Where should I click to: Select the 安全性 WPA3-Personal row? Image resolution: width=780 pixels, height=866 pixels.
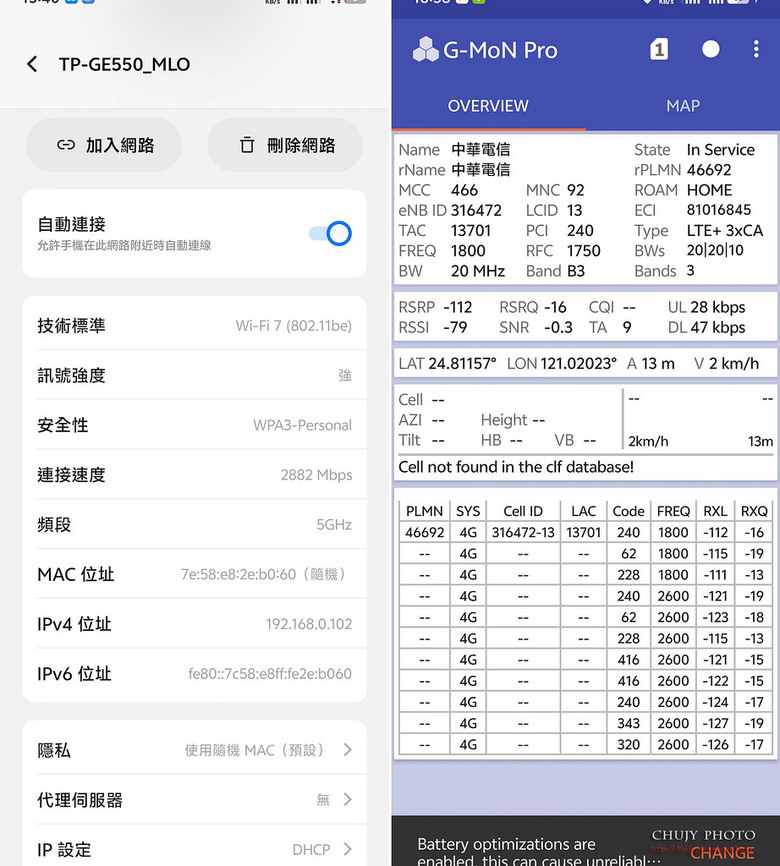tap(194, 425)
